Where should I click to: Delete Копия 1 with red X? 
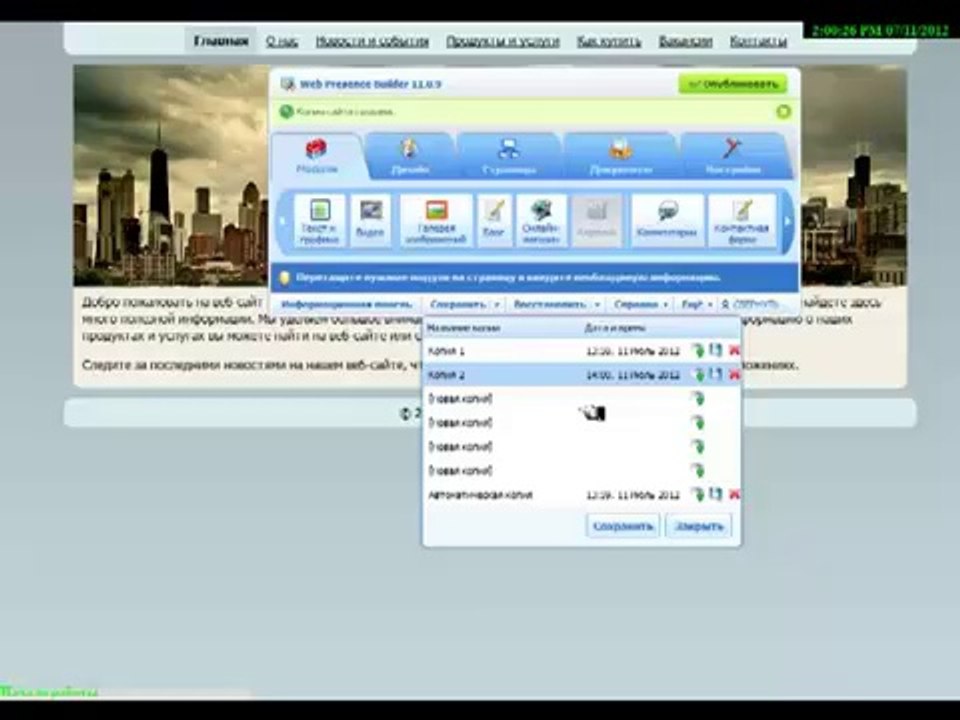tap(733, 351)
